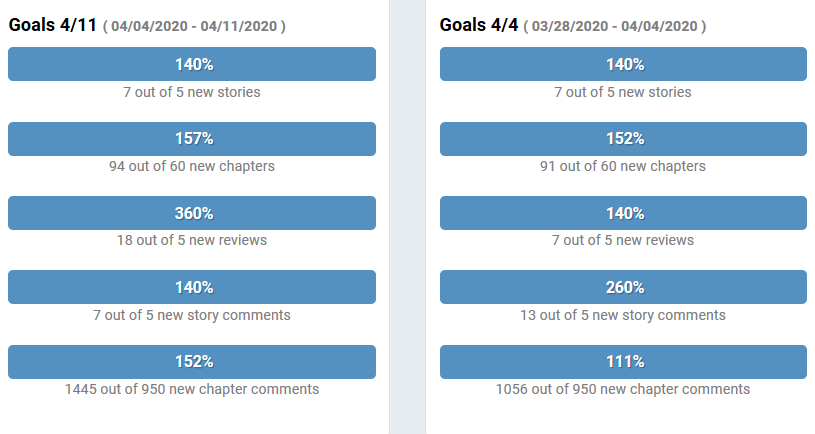Select Goals 4/4 new reviews 140% bar
Image resolution: width=815 pixels, height=434 pixels.
623,213
